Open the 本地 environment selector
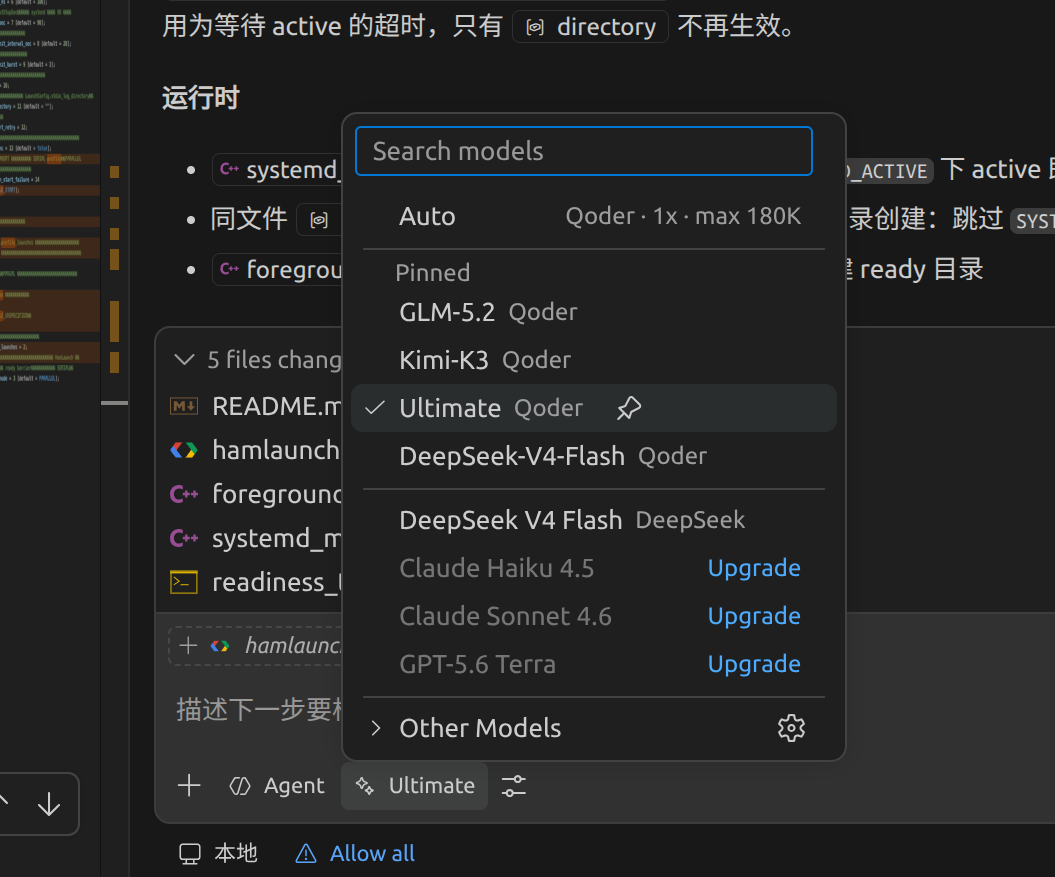The image size is (1055, 877). [218, 853]
